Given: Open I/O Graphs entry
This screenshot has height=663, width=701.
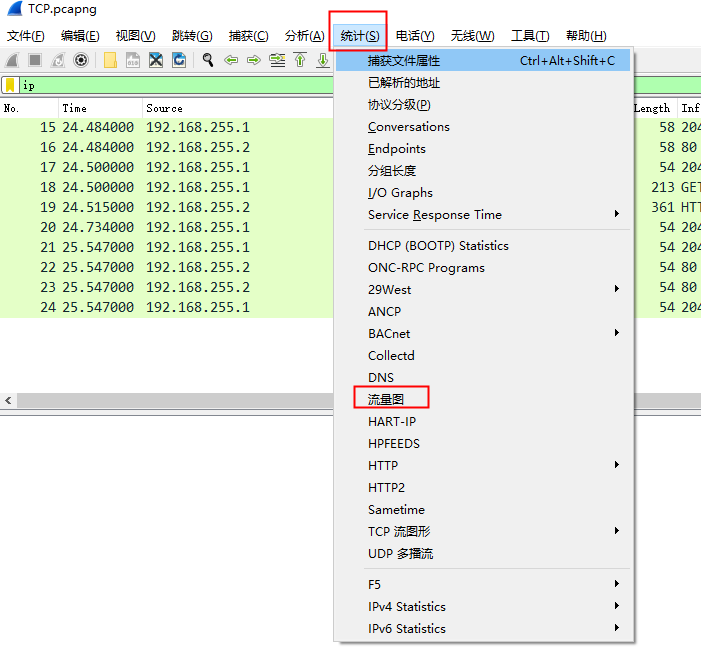Looking at the screenshot, I should (x=483, y=192).
